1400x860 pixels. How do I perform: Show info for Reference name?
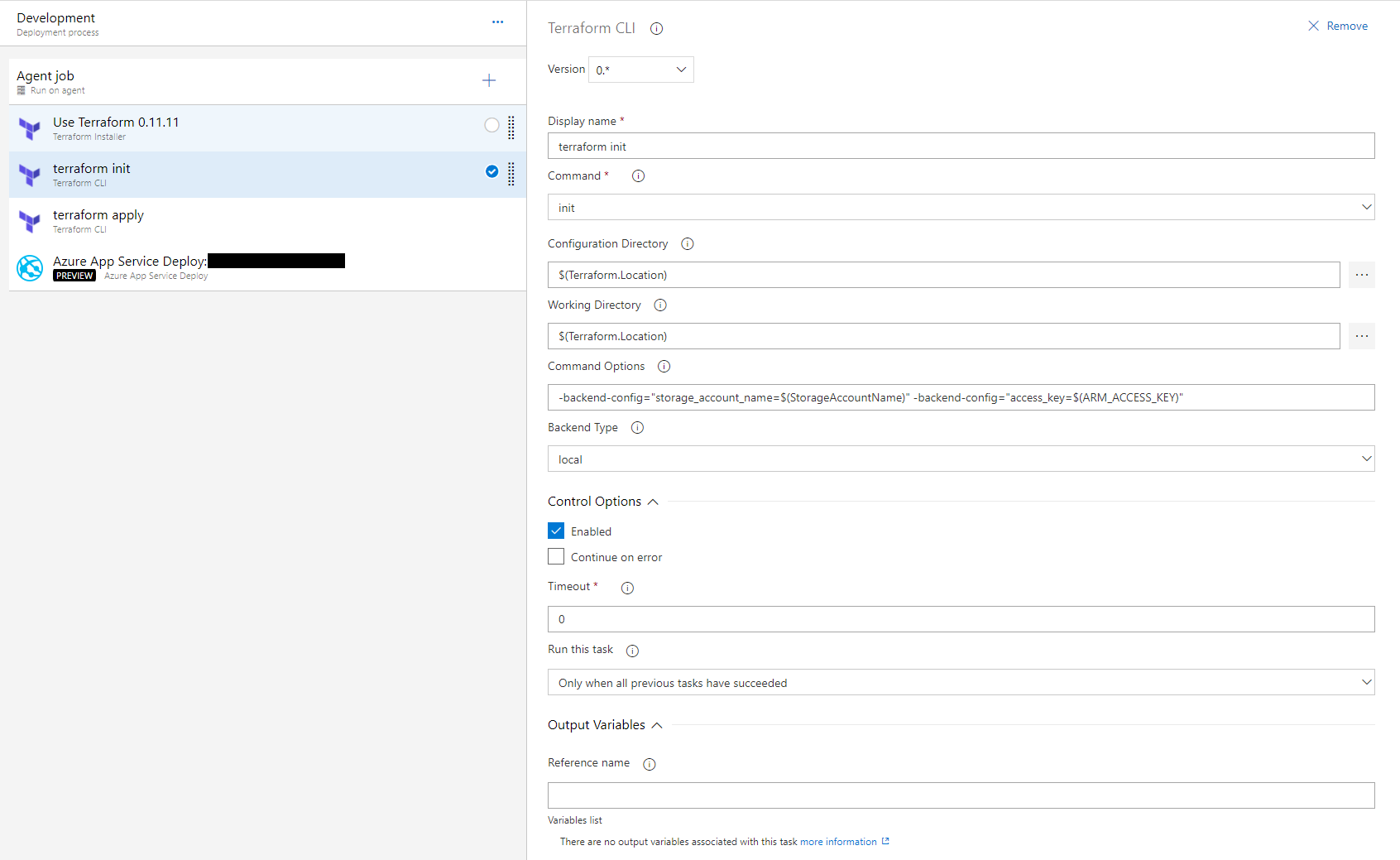click(650, 764)
